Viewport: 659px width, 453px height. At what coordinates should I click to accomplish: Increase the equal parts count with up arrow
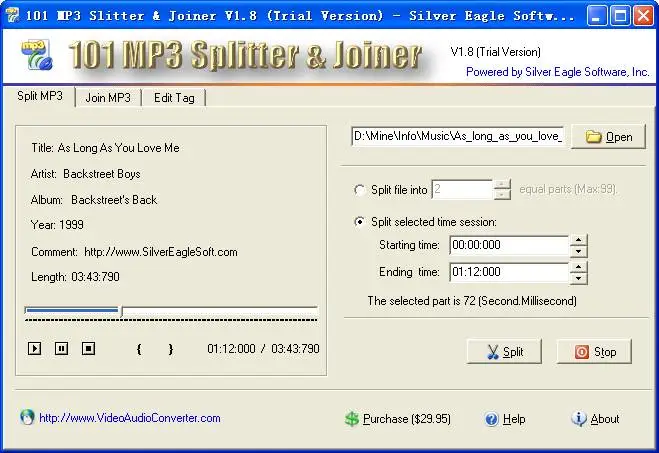502,184
